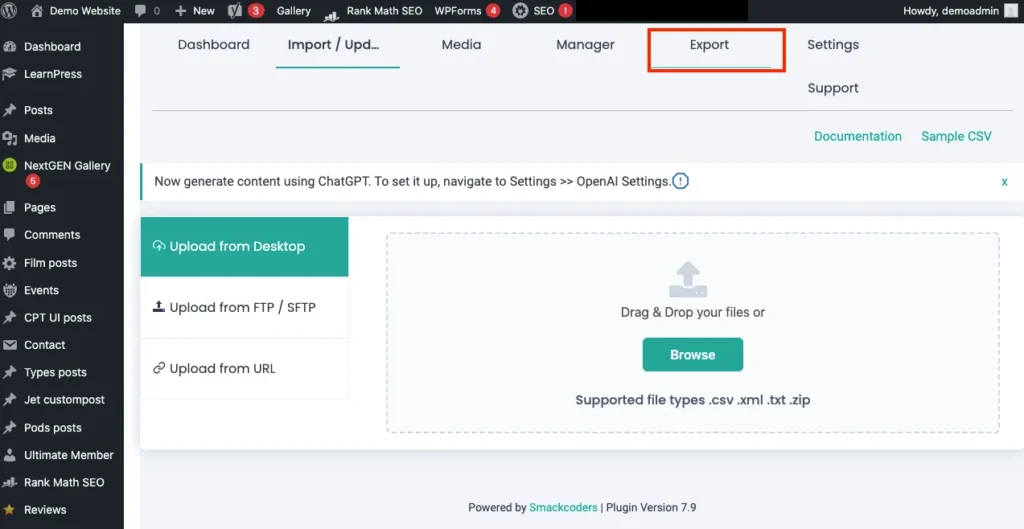Viewport: 1024px width, 529px height.
Task: Select Upload from FTP / SFTP option
Action: point(242,308)
